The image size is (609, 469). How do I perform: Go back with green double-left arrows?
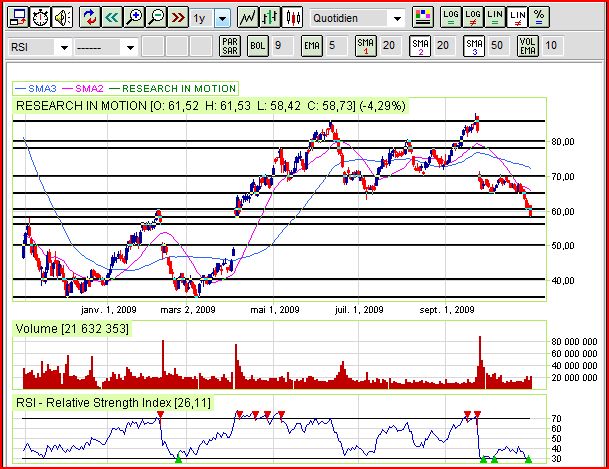[x=112, y=17]
